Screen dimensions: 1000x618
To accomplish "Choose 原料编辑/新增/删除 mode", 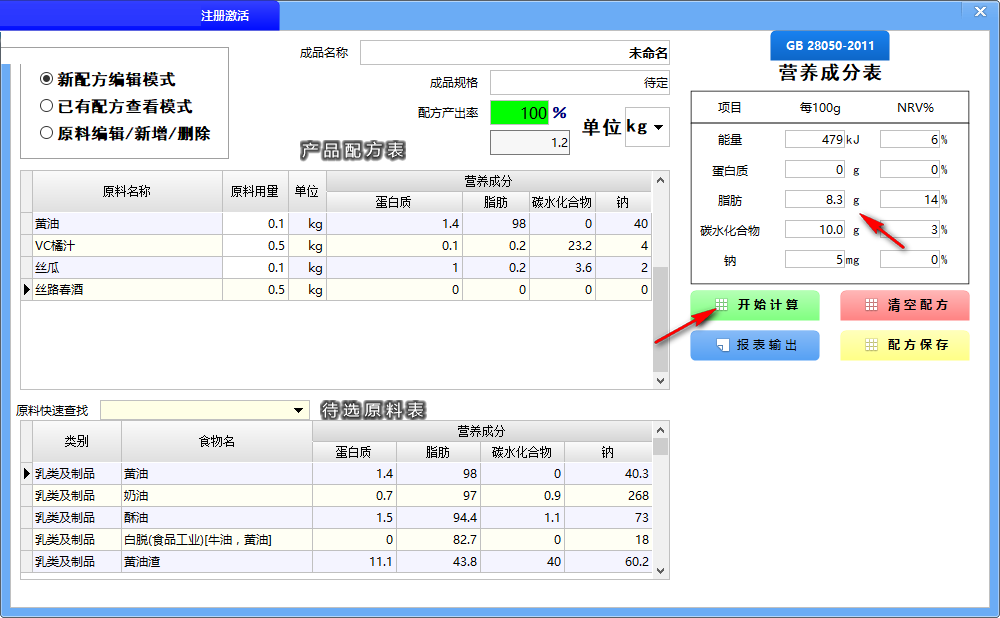I will [46, 133].
